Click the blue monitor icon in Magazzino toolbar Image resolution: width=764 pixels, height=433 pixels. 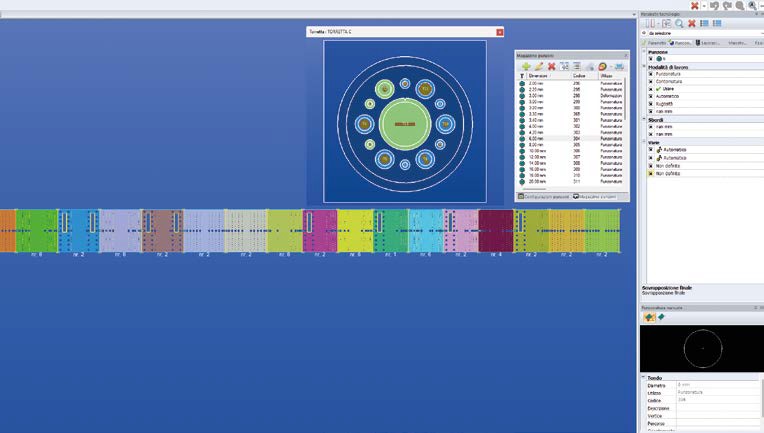click(619, 66)
